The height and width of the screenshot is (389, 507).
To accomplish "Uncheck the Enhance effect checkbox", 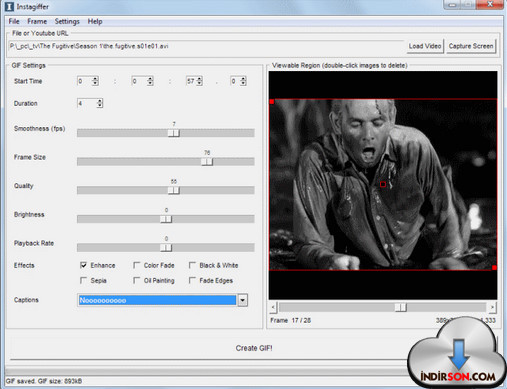I will tap(84, 265).
